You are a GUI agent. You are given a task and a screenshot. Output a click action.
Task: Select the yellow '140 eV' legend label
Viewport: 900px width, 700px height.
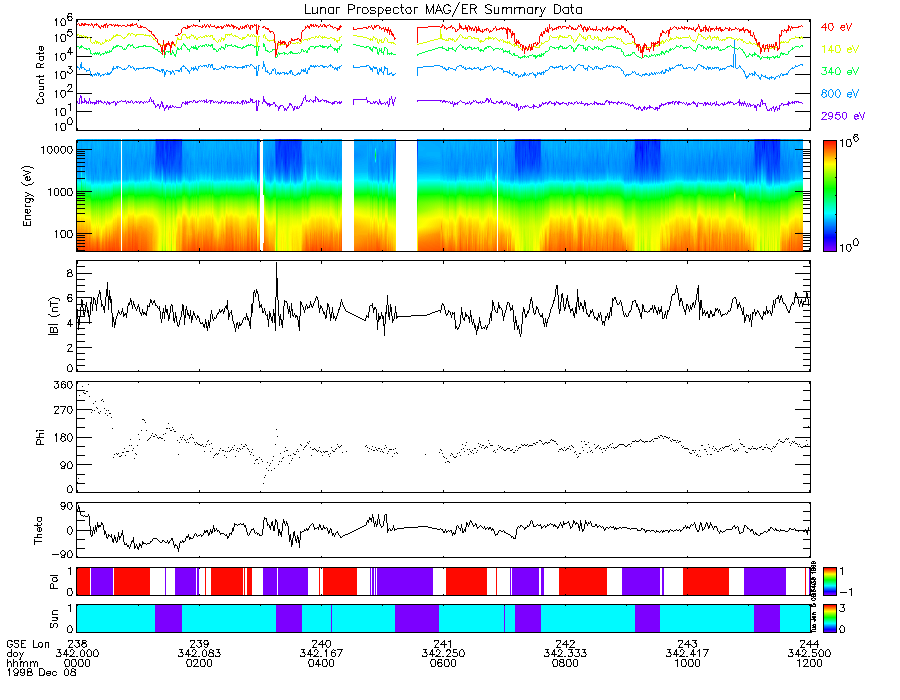[840, 49]
